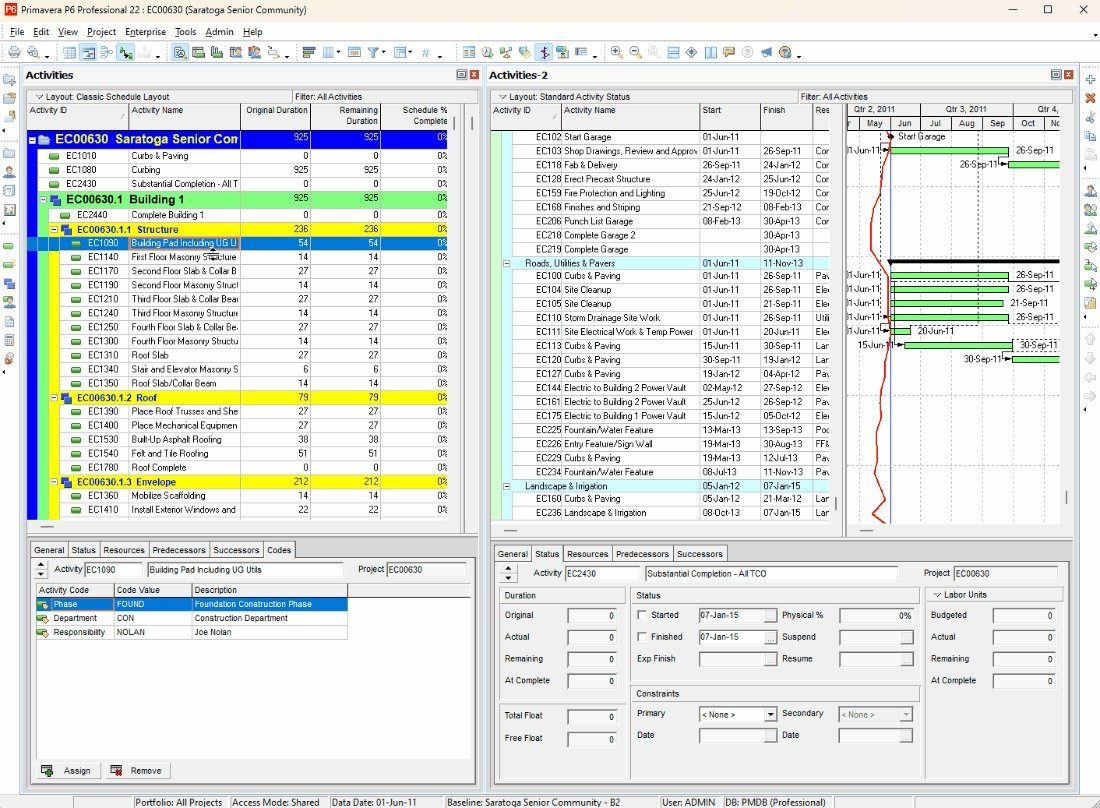The width and height of the screenshot is (1100, 808).
Task: Switch to the Resources tab in right details
Action: pyautogui.click(x=587, y=553)
